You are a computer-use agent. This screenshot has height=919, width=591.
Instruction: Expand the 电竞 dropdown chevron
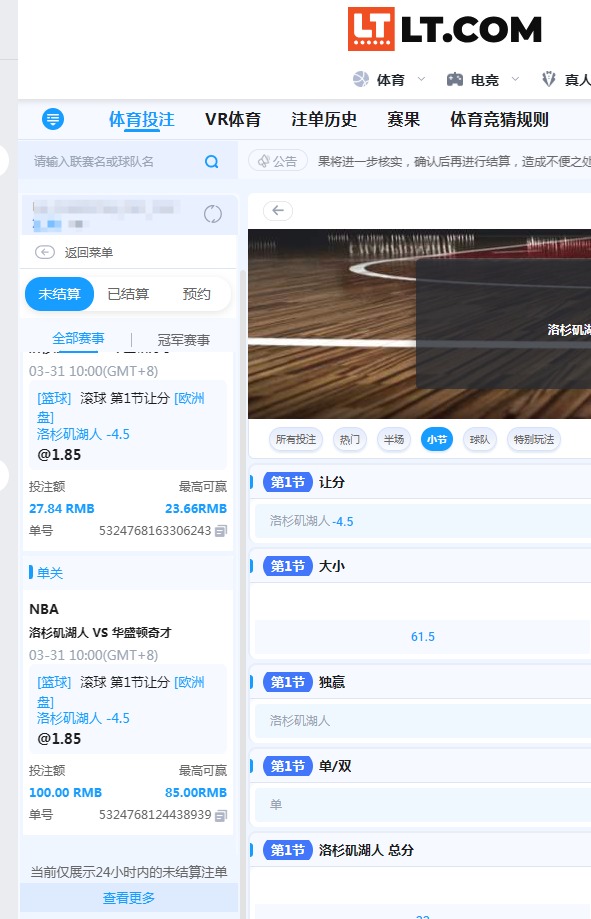[x=515, y=79]
